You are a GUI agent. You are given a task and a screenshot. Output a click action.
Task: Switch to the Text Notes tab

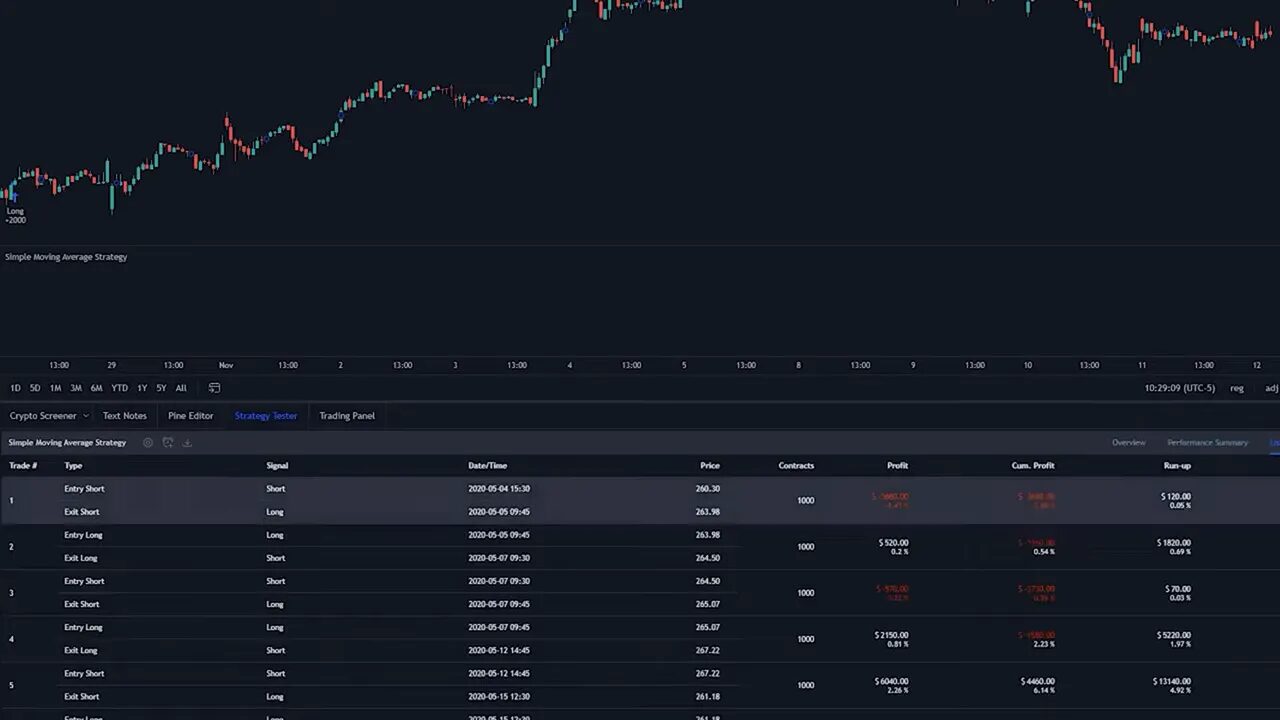(124, 415)
